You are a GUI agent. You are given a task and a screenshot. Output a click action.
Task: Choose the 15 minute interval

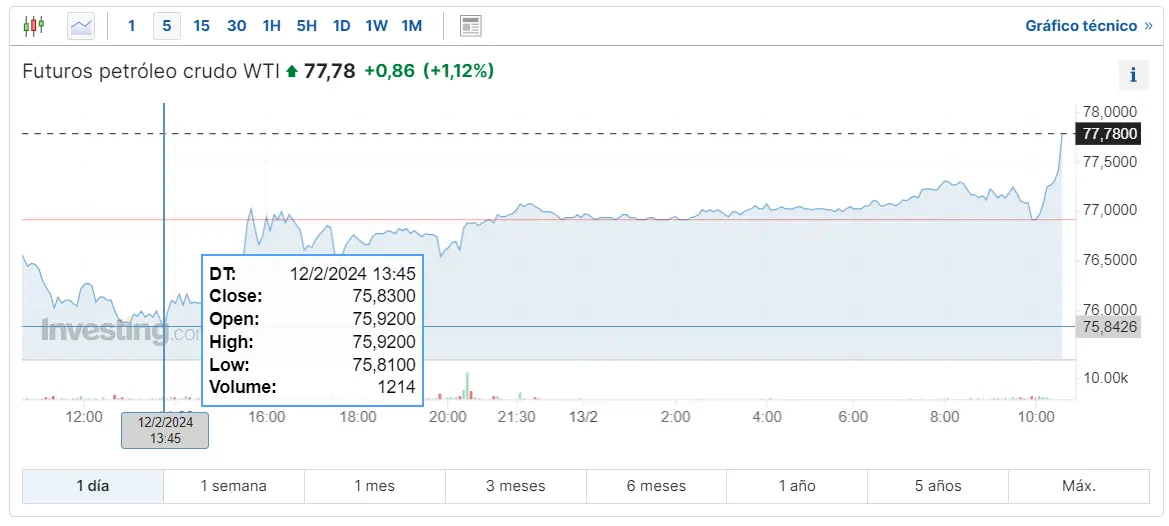(201, 26)
